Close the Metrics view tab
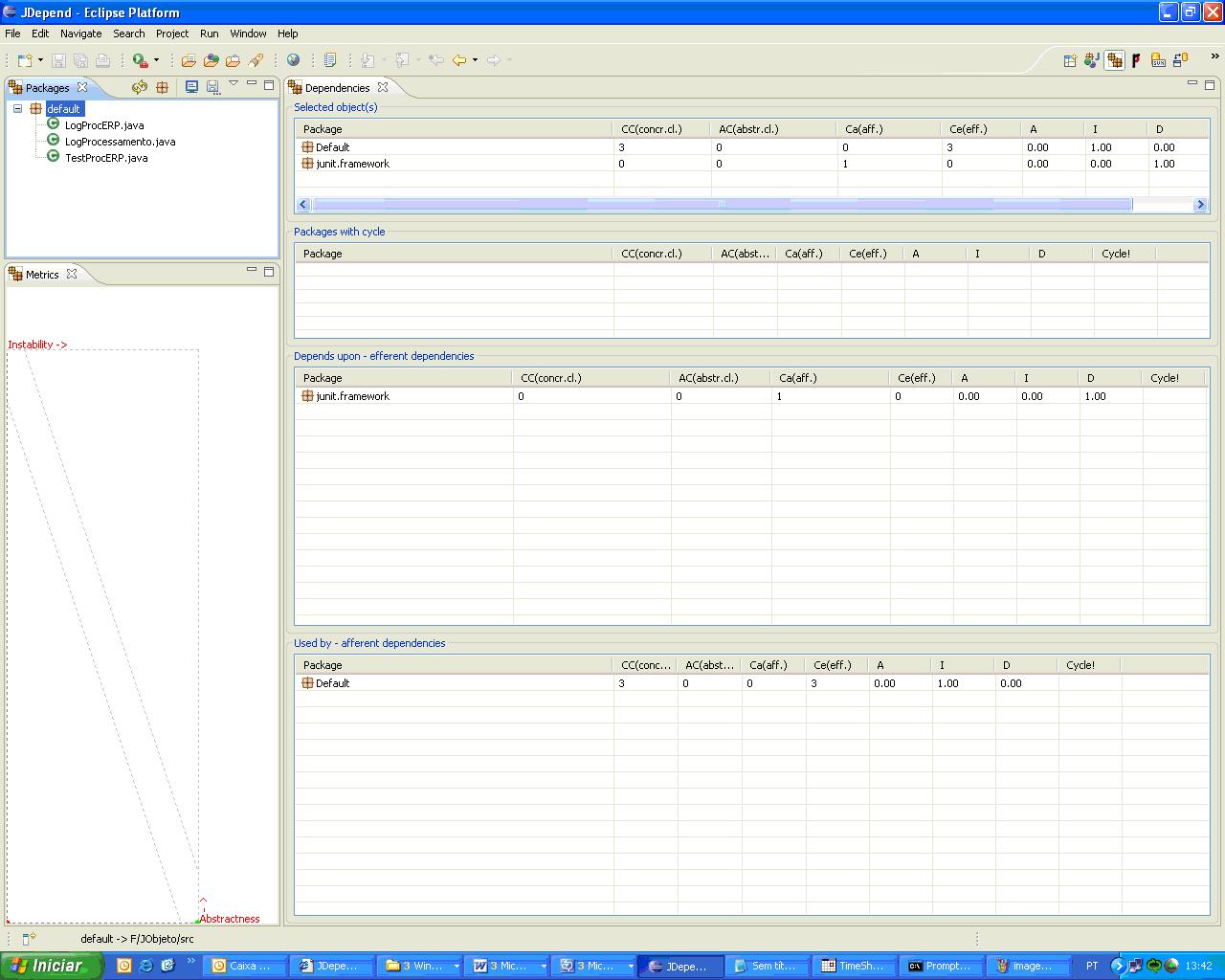The height and width of the screenshot is (980, 1225). [71, 274]
